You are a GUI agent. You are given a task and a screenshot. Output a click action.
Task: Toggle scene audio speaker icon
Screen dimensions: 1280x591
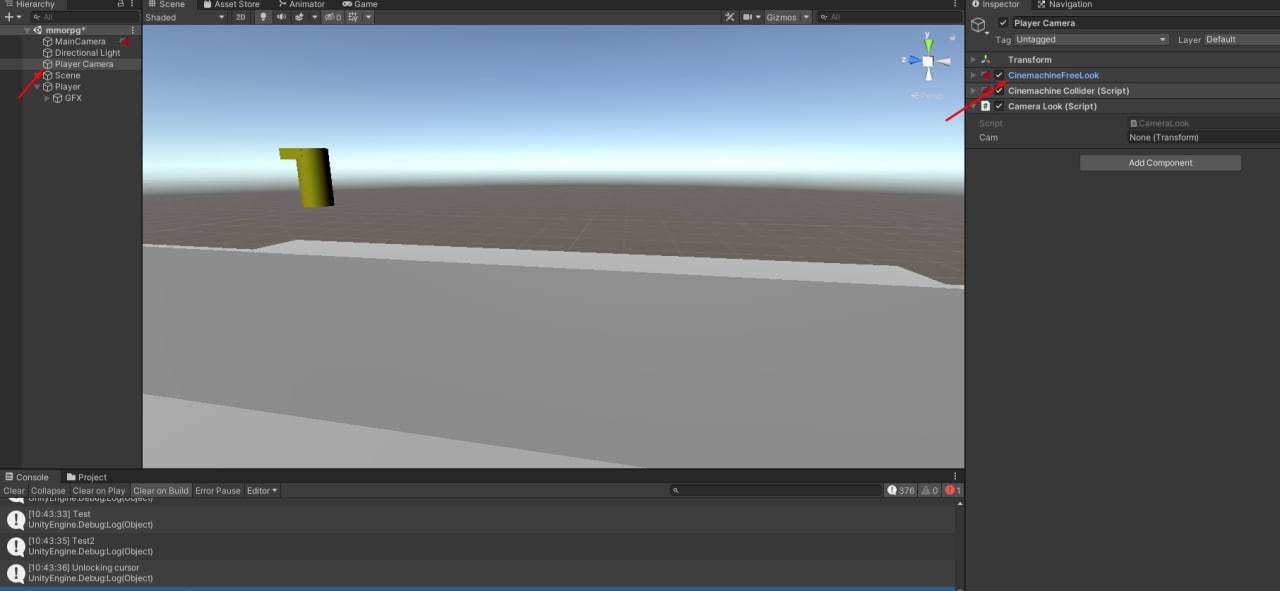[x=281, y=17]
